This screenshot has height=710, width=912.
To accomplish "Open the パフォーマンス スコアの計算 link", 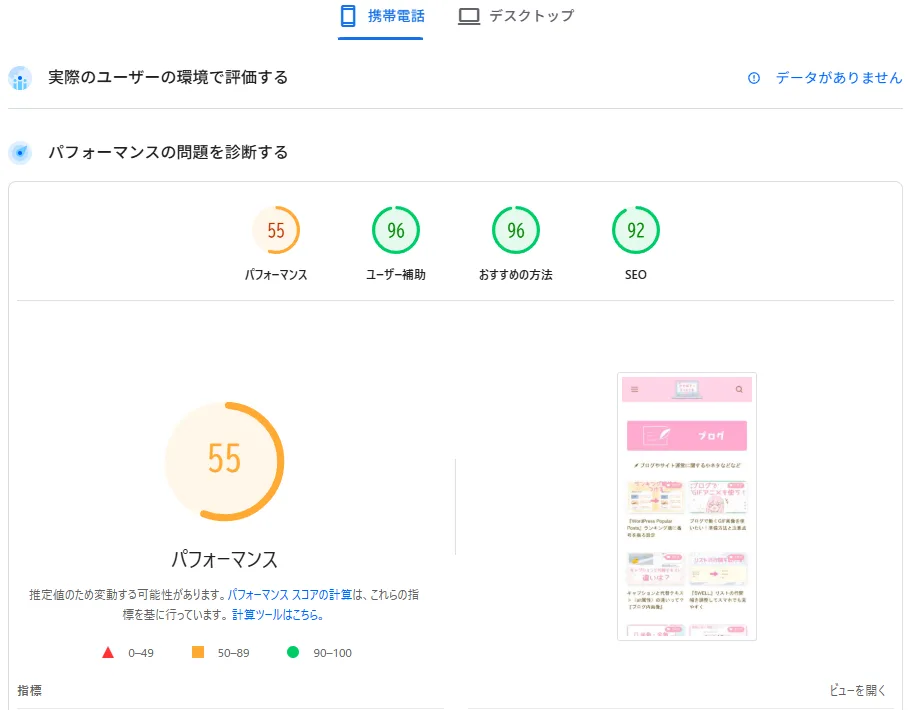I will 290,594.
